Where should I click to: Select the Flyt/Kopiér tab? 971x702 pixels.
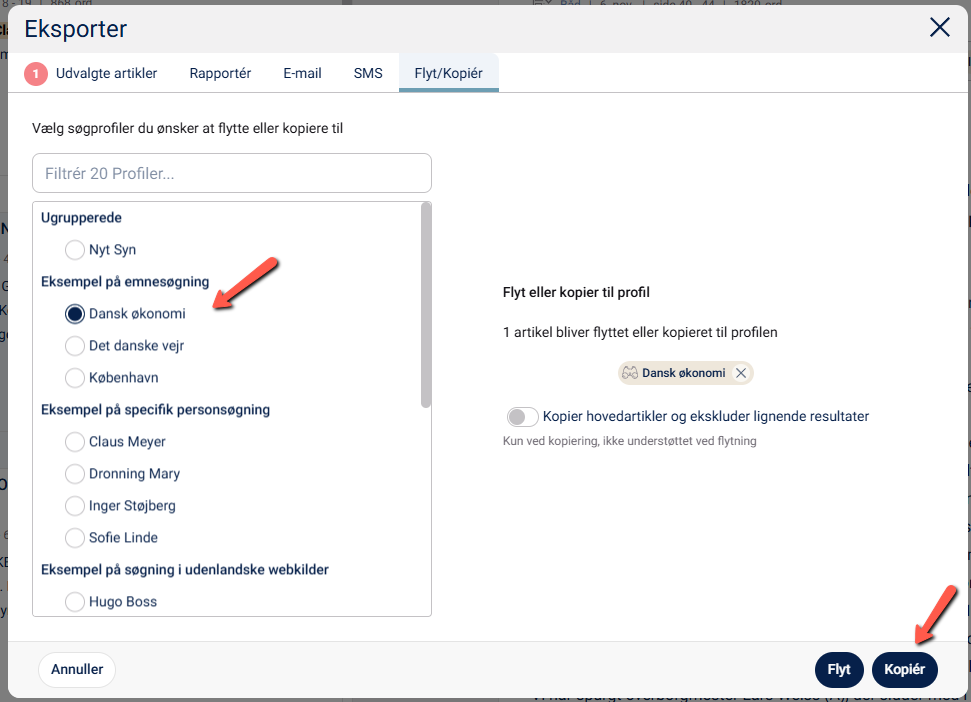pyautogui.click(x=448, y=73)
